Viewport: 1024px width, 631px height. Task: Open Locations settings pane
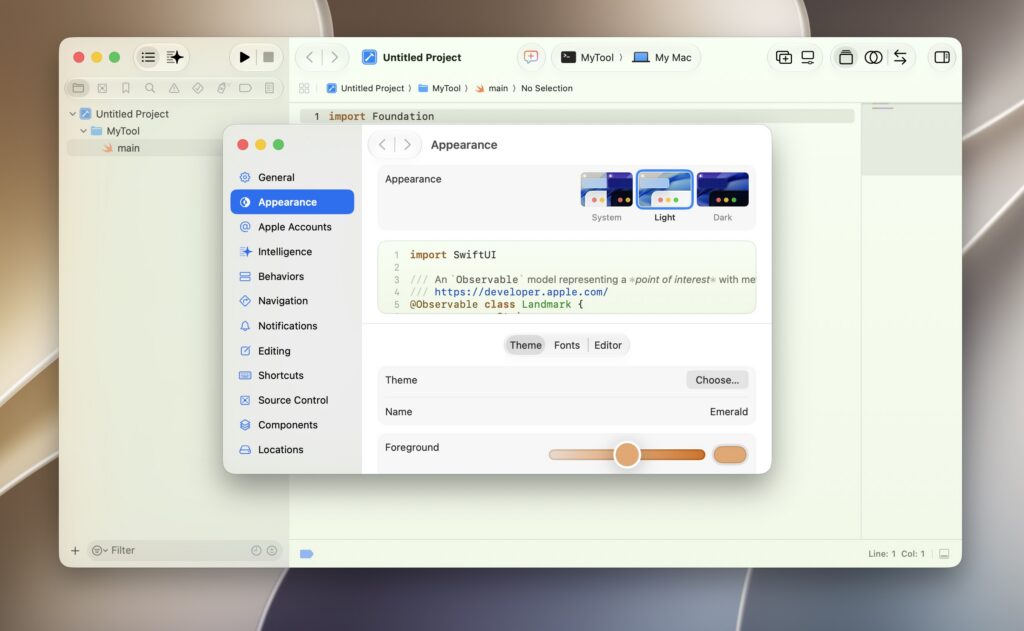pyautogui.click(x=292, y=449)
